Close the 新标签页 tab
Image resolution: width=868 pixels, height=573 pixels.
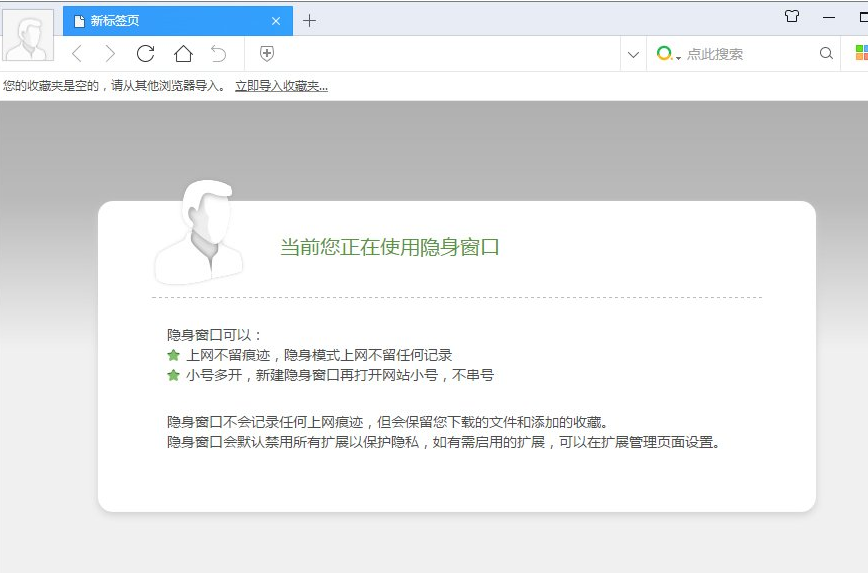tap(276, 21)
